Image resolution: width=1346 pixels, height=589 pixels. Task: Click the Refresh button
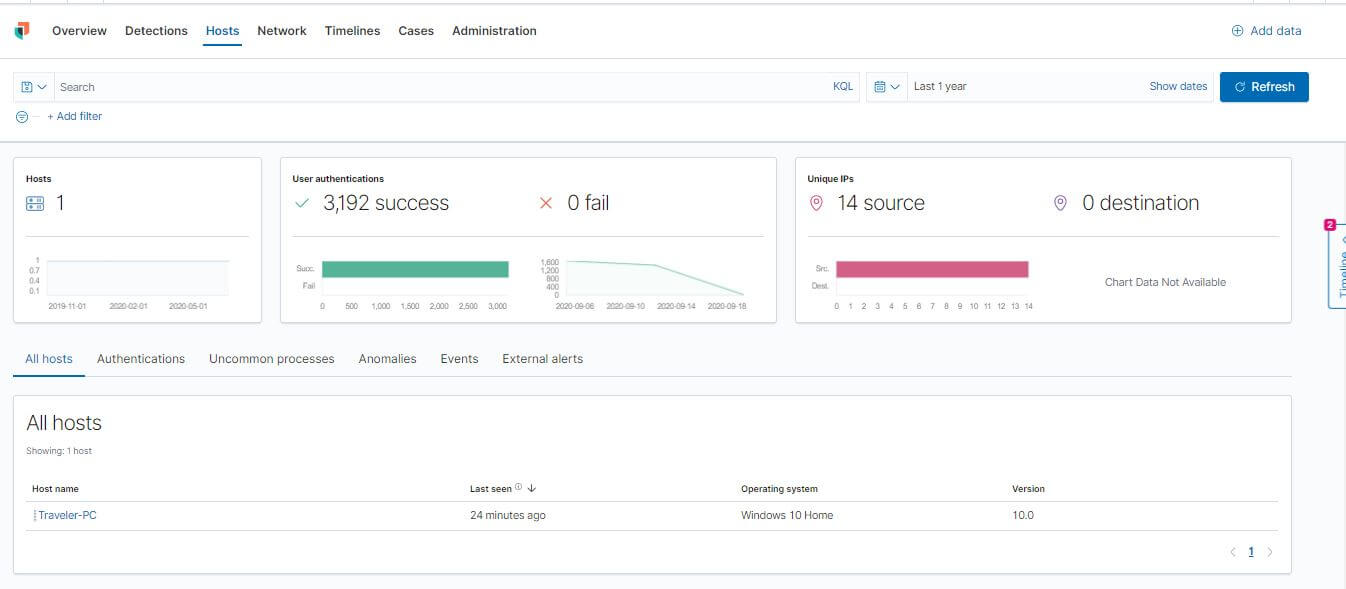pyautogui.click(x=1264, y=87)
